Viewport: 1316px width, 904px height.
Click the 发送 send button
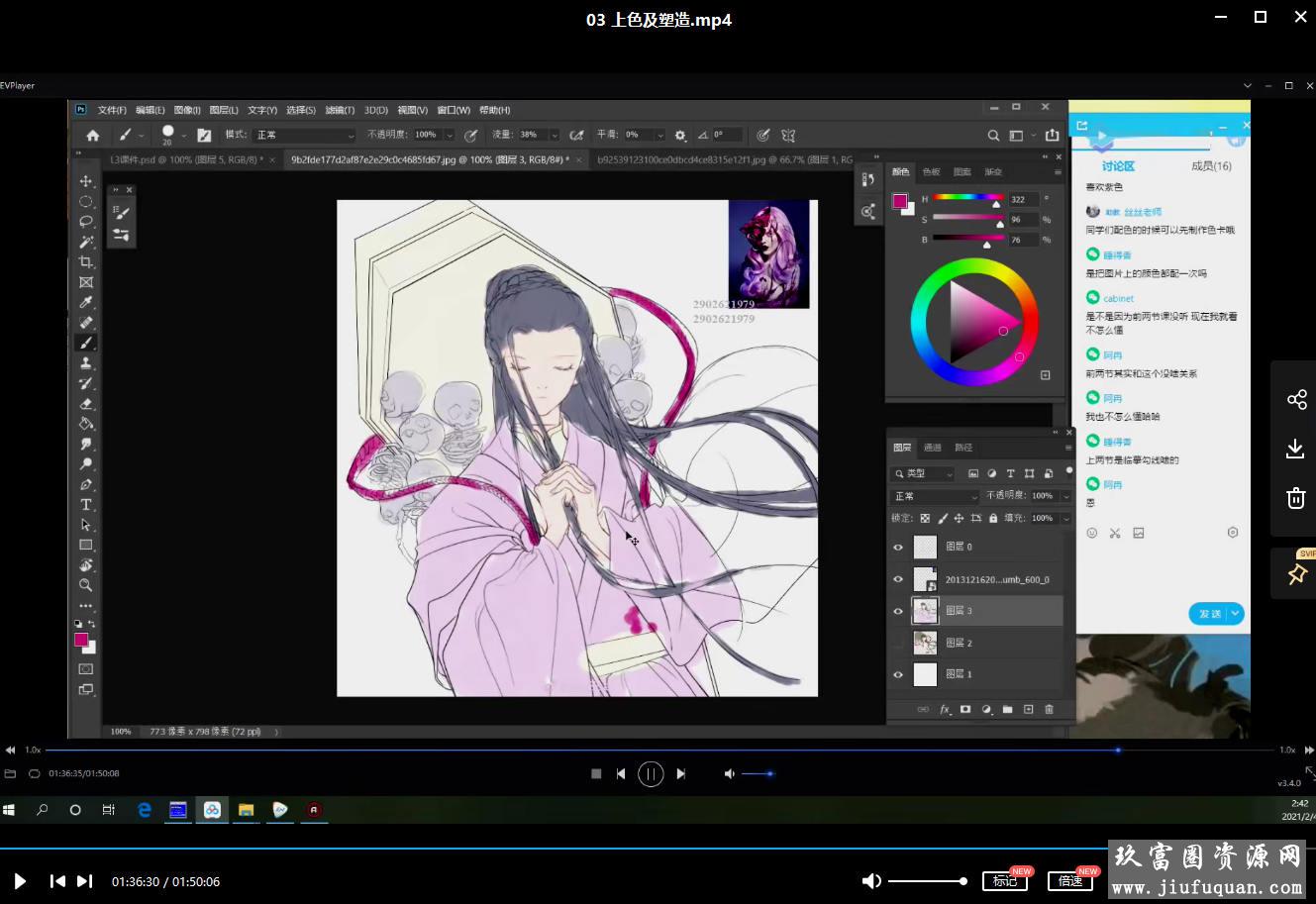(1210, 614)
